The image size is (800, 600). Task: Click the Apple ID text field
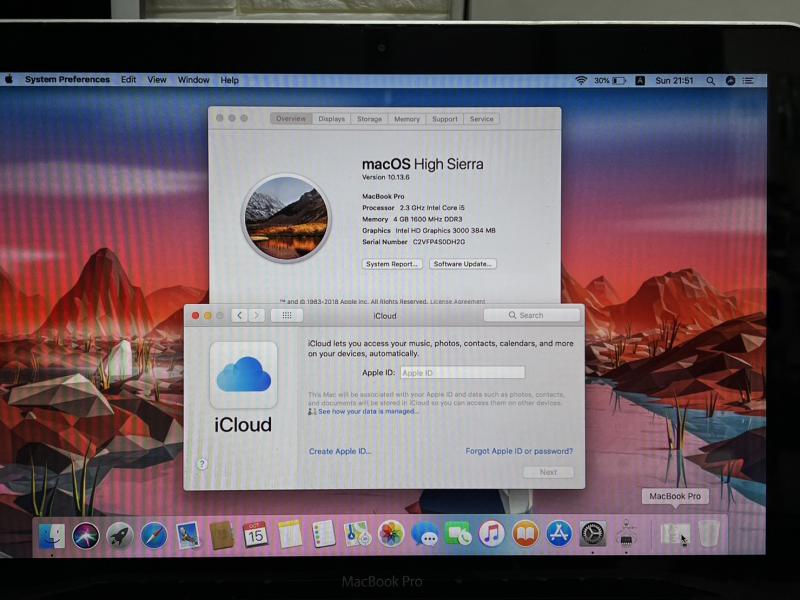click(x=462, y=372)
